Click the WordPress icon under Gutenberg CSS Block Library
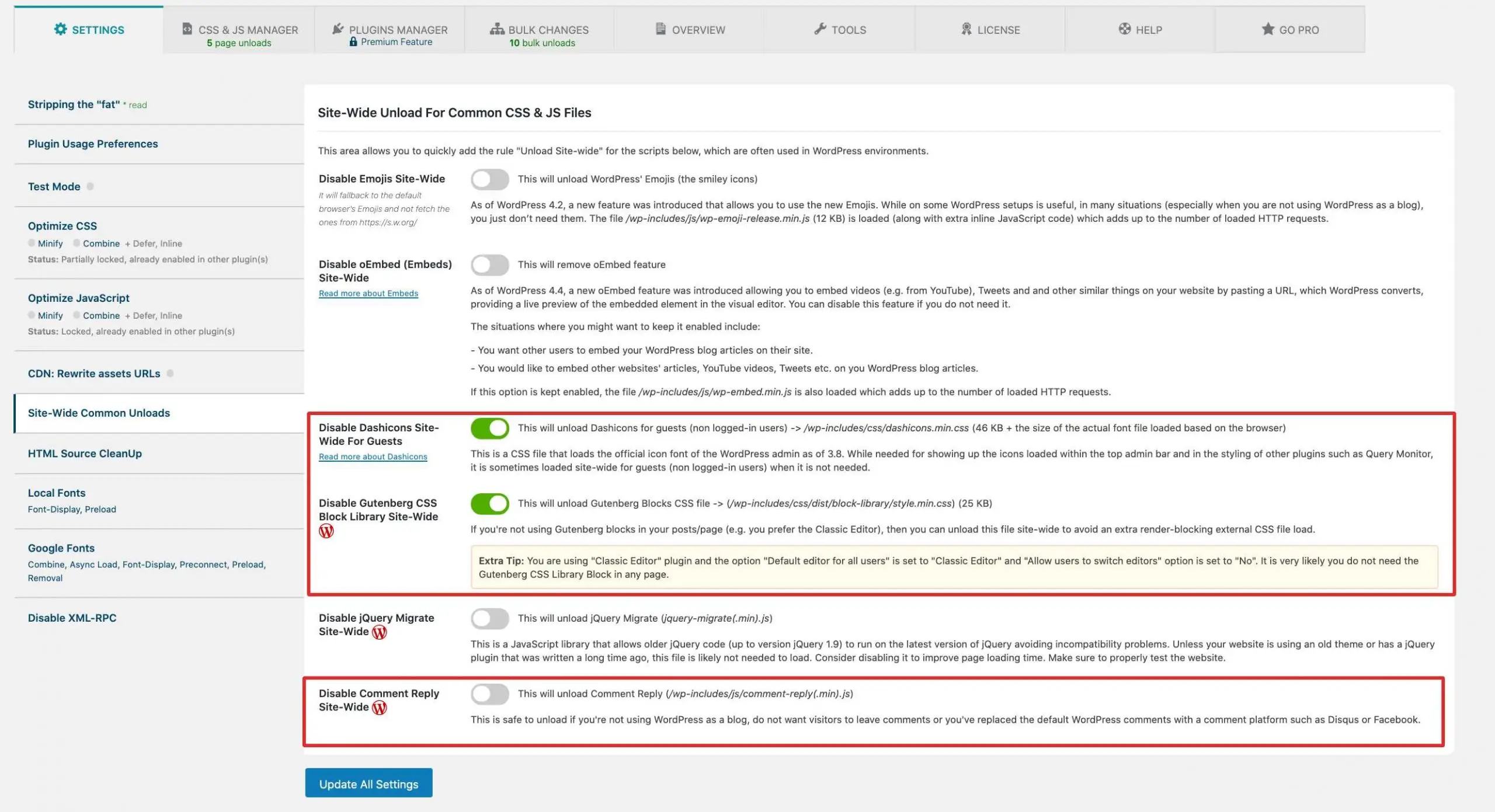Screen dimensions: 1495x812 [326, 531]
